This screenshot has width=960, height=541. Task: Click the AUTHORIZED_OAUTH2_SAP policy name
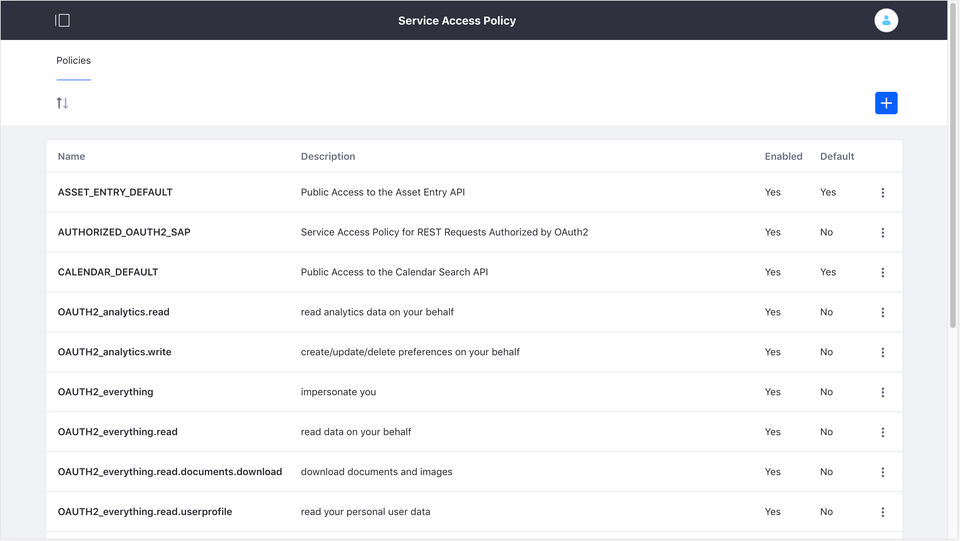pos(124,232)
